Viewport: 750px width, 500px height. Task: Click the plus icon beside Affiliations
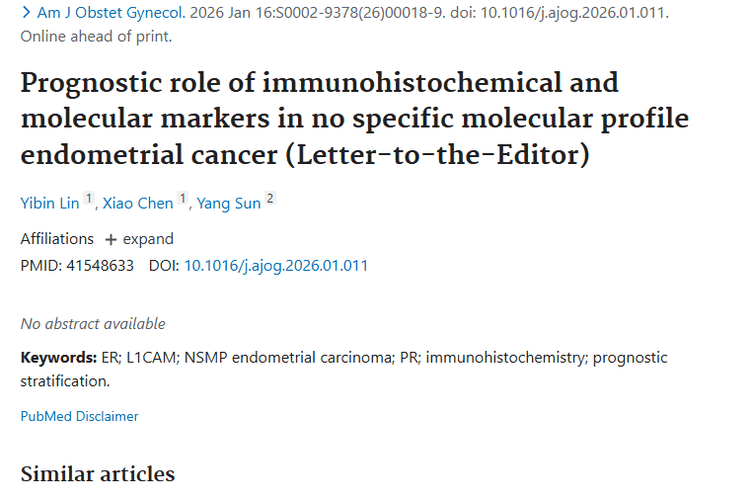tap(111, 239)
